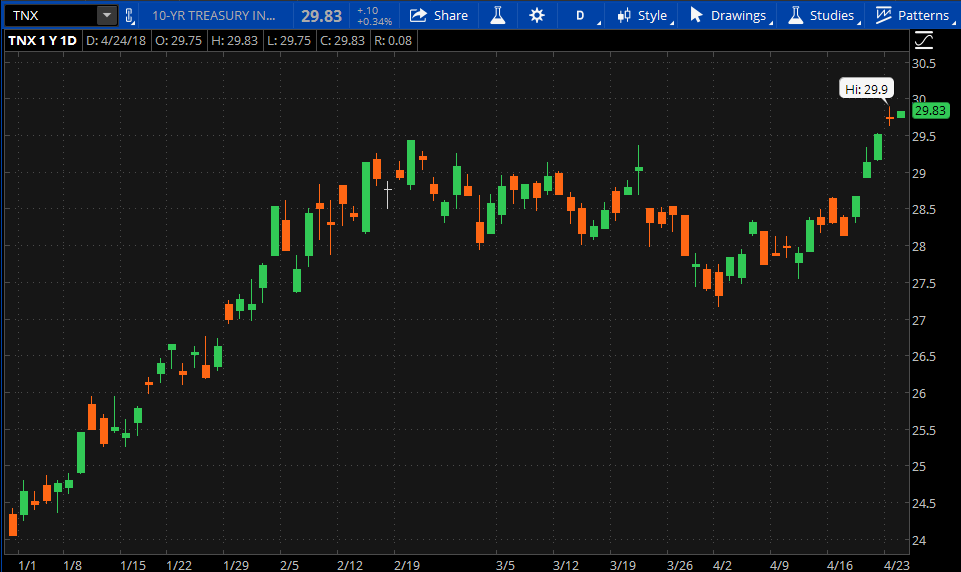This screenshot has width=961, height=572.
Task: Click the +0.34% change value
Action: (374, 21)
